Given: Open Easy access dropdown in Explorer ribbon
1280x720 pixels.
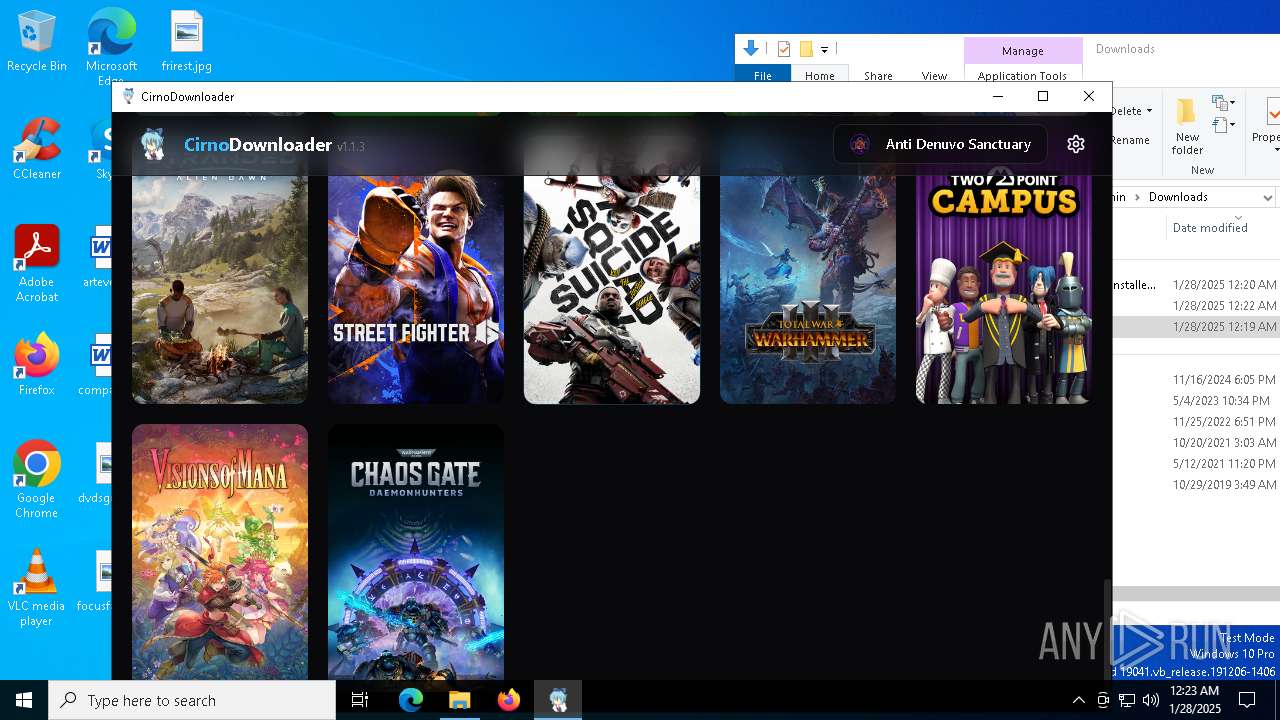Looking at the screenshot, I should pyautogui.click(x=1223, y=126).
